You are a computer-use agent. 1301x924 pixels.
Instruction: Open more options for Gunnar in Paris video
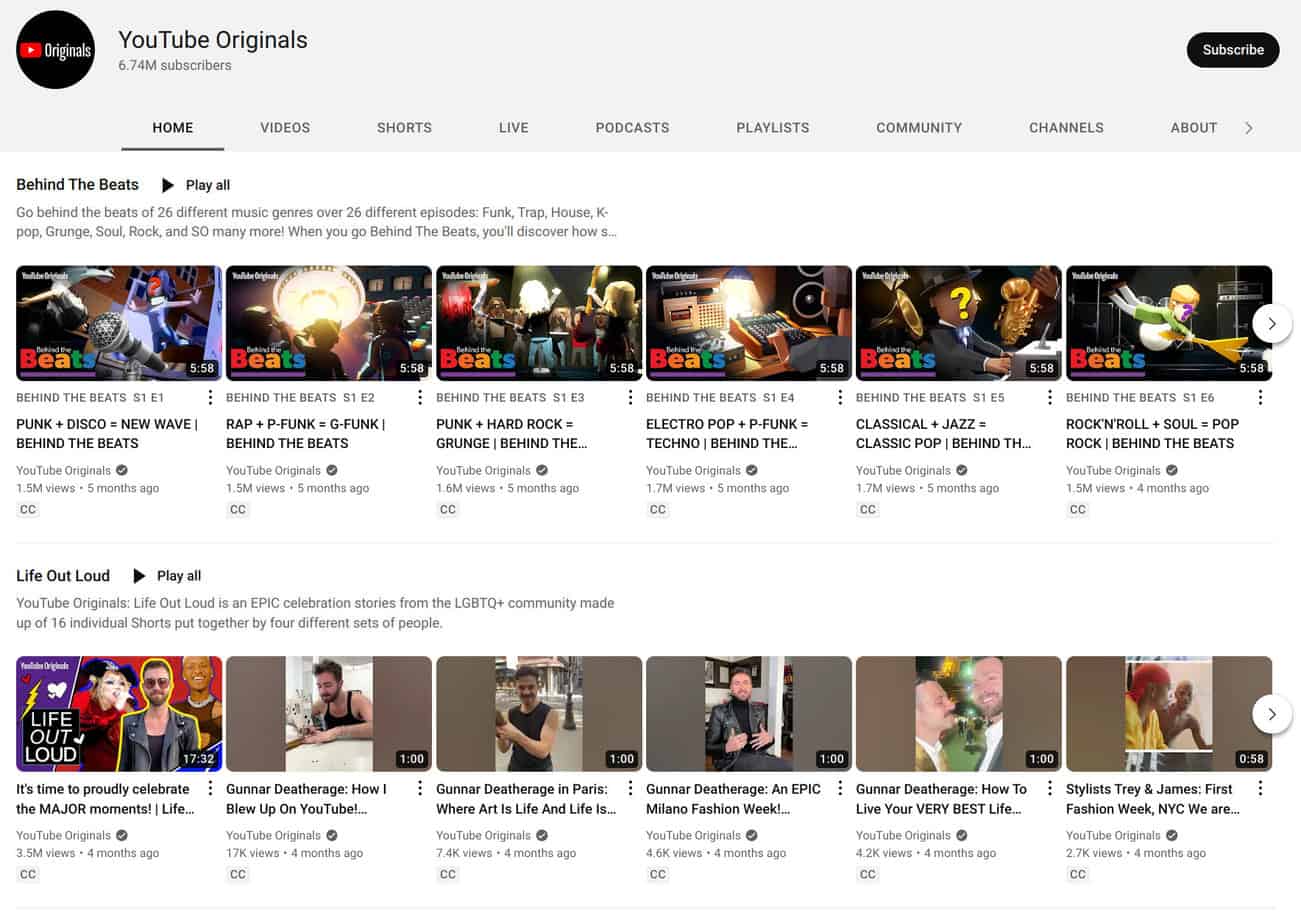[630, 789]
